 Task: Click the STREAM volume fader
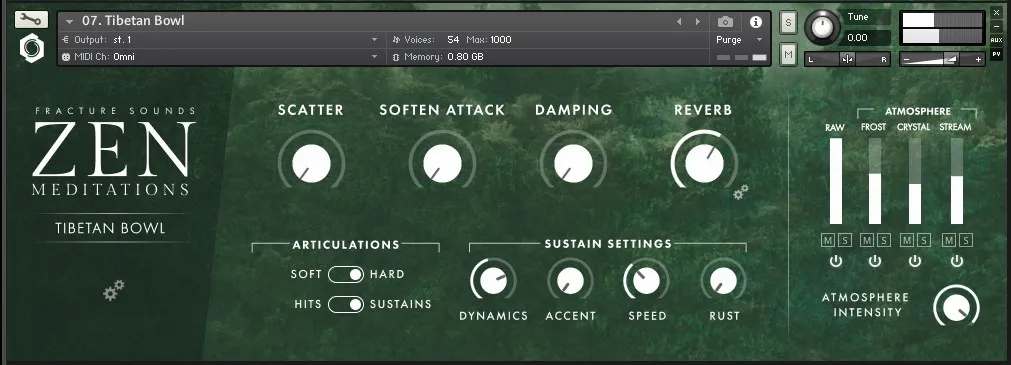point(957,181)
